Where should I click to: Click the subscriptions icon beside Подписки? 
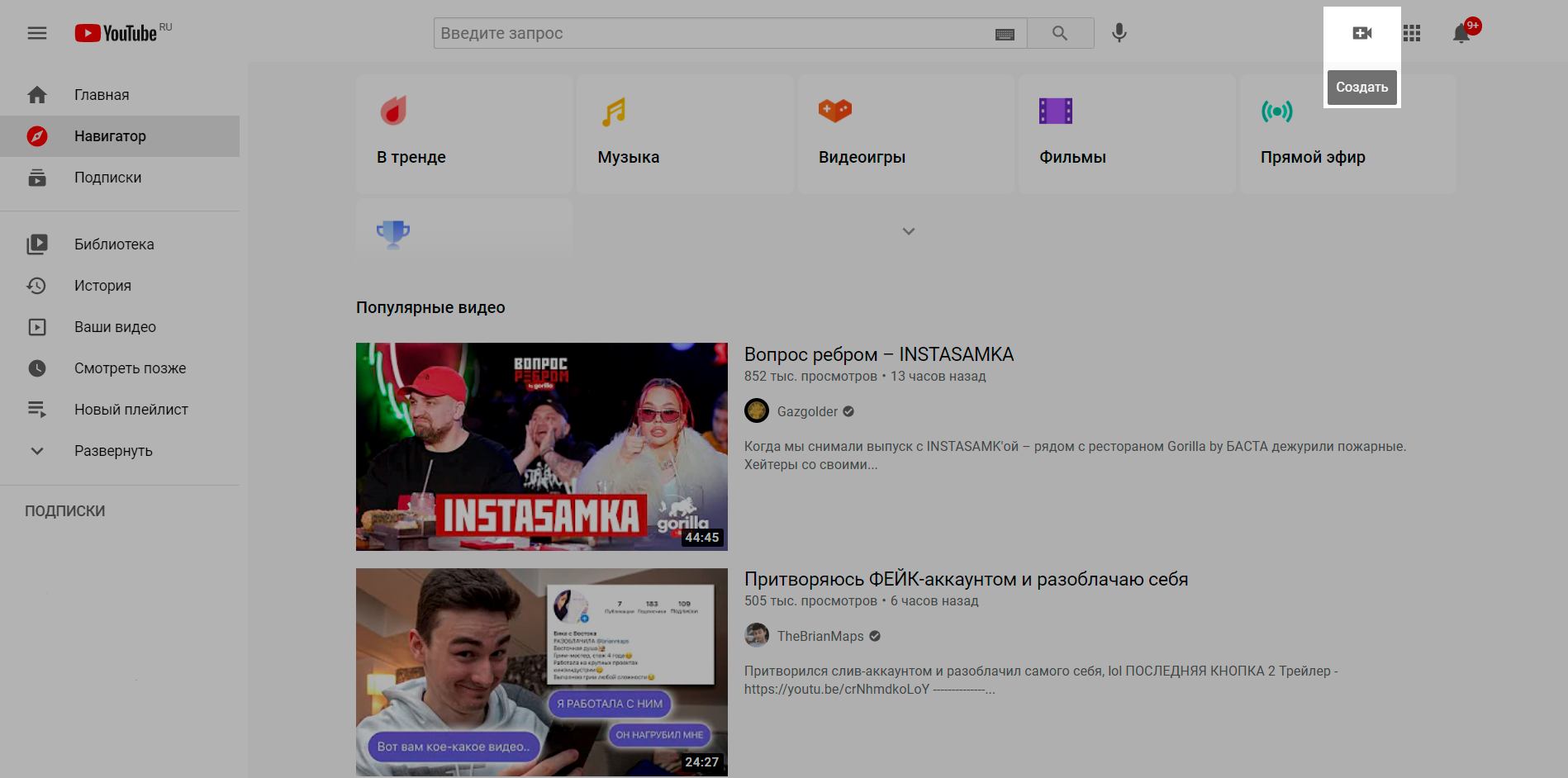(37, 178)
